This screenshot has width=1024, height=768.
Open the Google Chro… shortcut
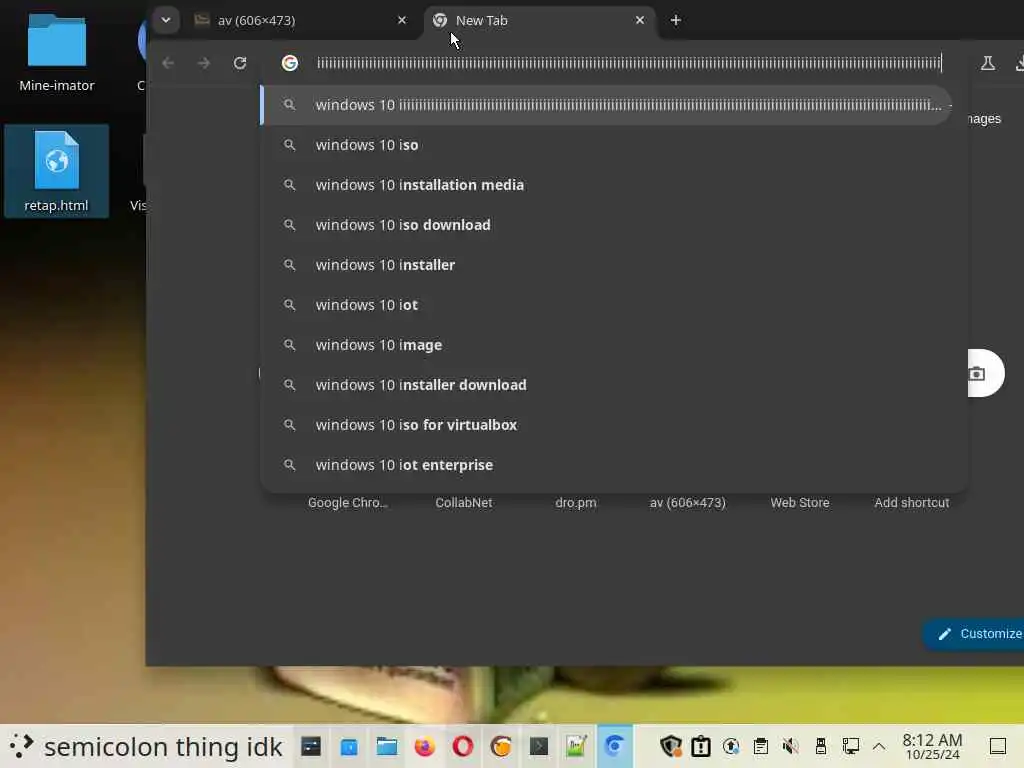pyautogui.click(x=347, y=503)
